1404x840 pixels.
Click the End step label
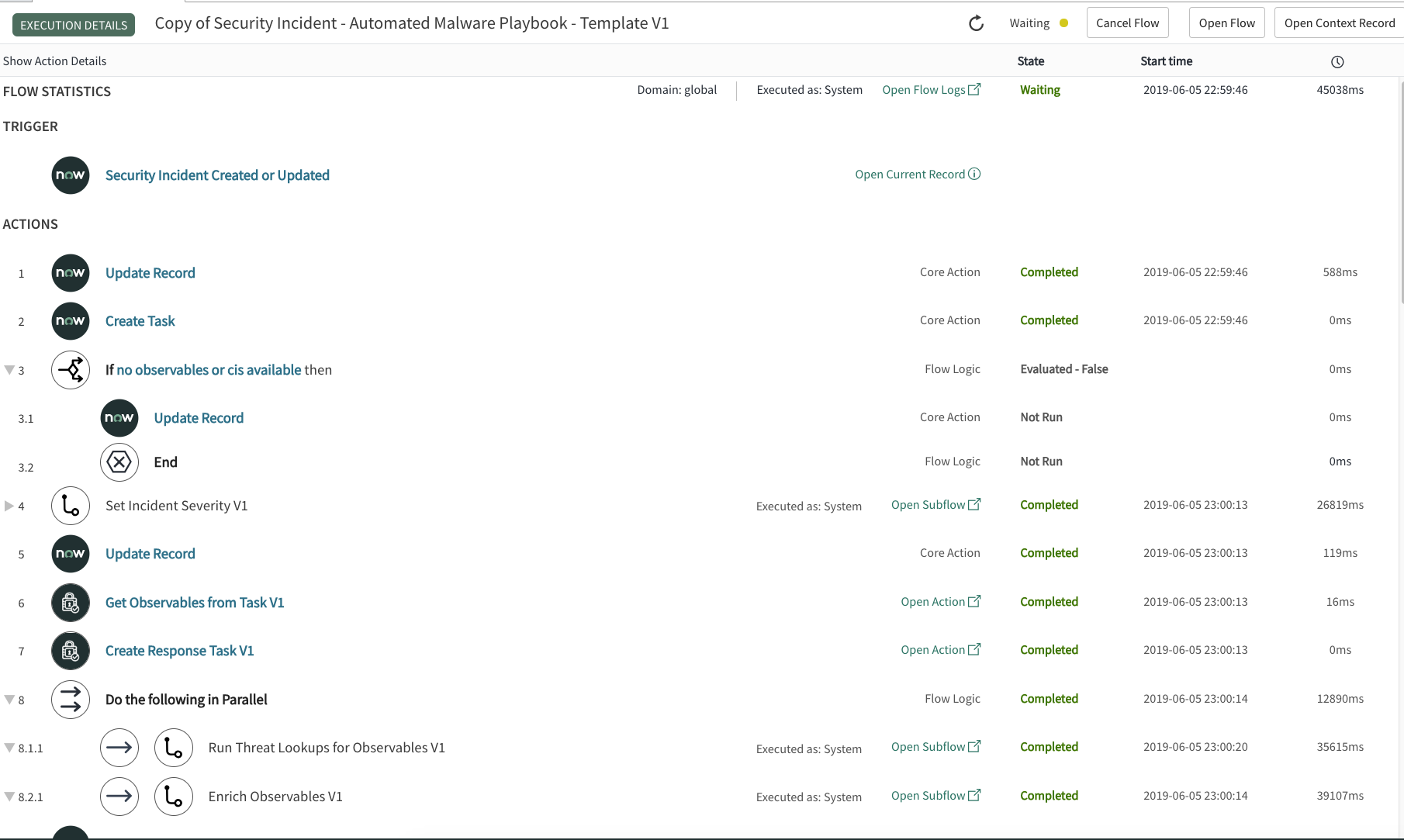166,462
